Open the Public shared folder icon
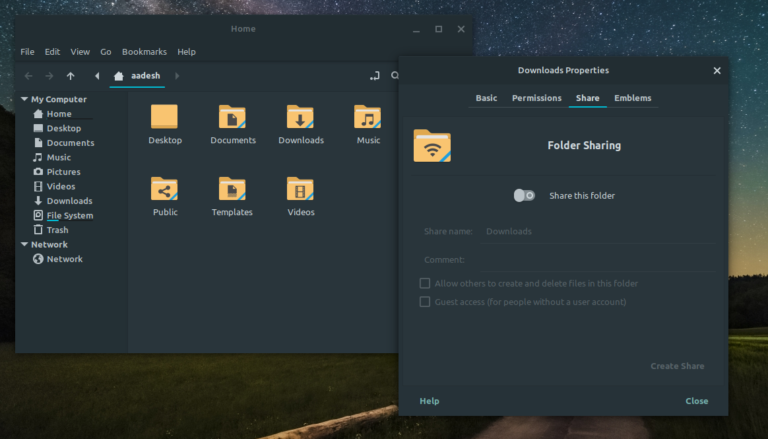Screen dimensions: 768x439 pyautogui.click(x=165, y=189)
